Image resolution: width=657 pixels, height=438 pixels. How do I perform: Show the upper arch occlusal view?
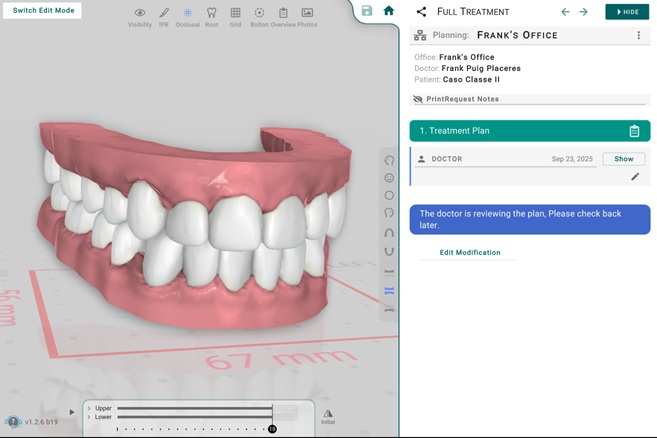(x=389, y=233)
